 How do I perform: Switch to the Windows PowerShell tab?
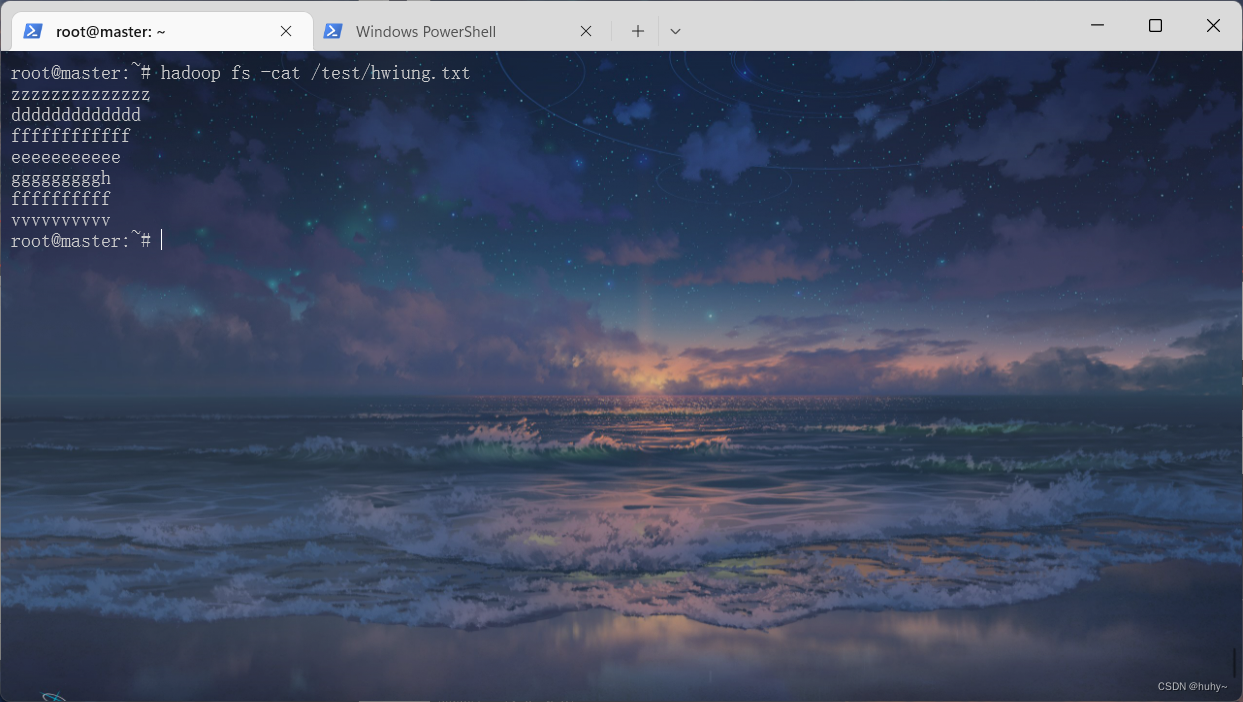(460, 31)
